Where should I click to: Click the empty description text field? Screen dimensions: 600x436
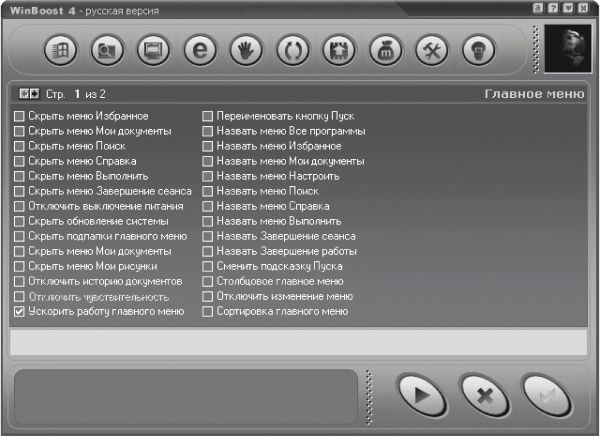click(x=298, y=342)
